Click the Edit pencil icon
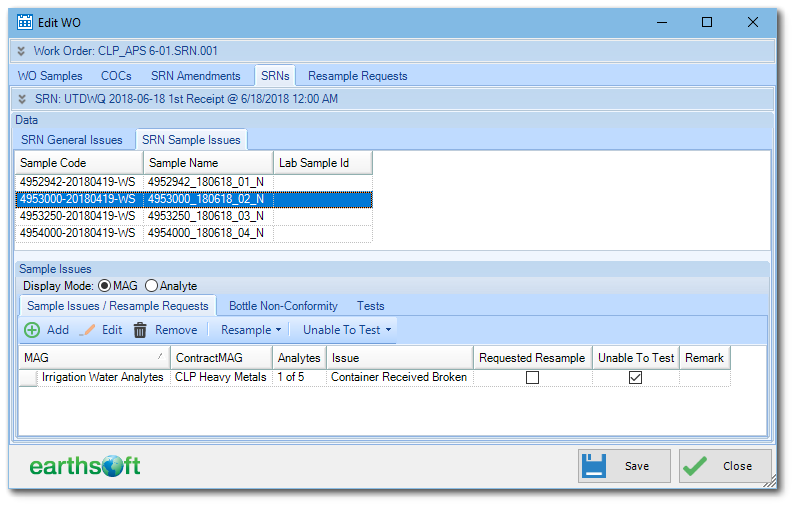This screenshot has width=793, height=505. (x=87, y=330)
